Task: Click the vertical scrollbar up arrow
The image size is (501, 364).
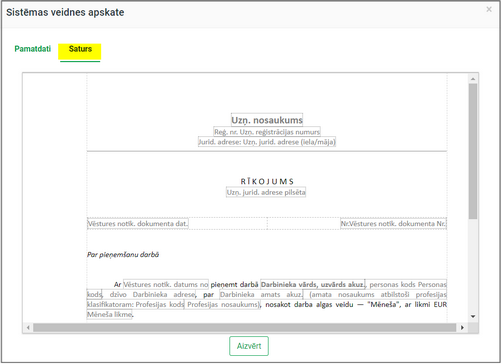Action: pyautogui.click(x=473, y=79)
